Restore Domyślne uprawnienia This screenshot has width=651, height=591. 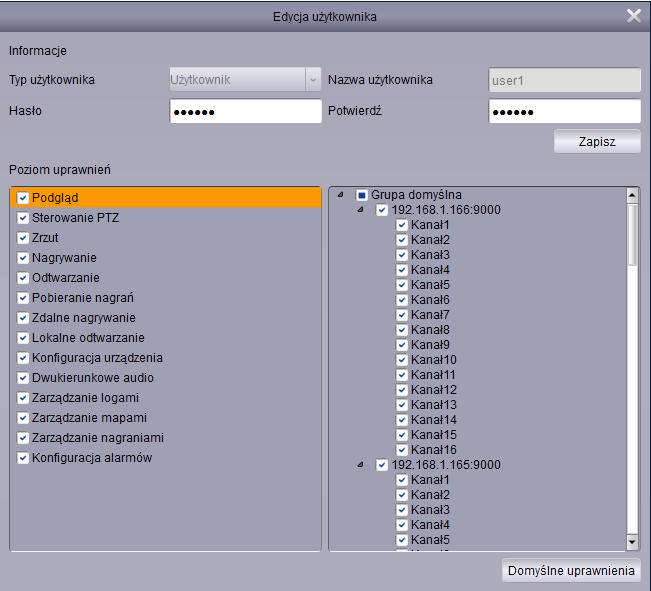(571, 571)
